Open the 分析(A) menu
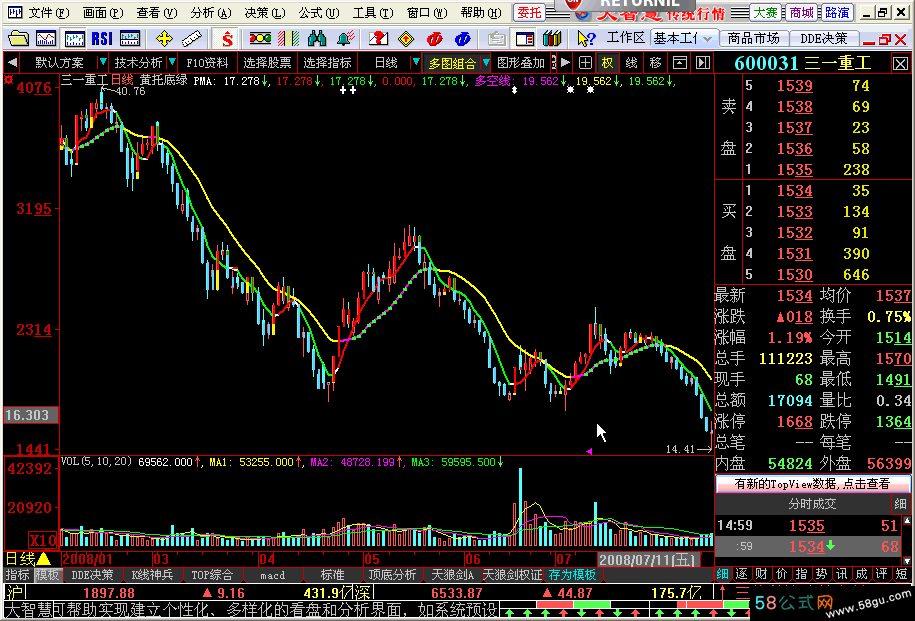Image resolution: width=915 pixels, height=621 pixels. [211, 12]
